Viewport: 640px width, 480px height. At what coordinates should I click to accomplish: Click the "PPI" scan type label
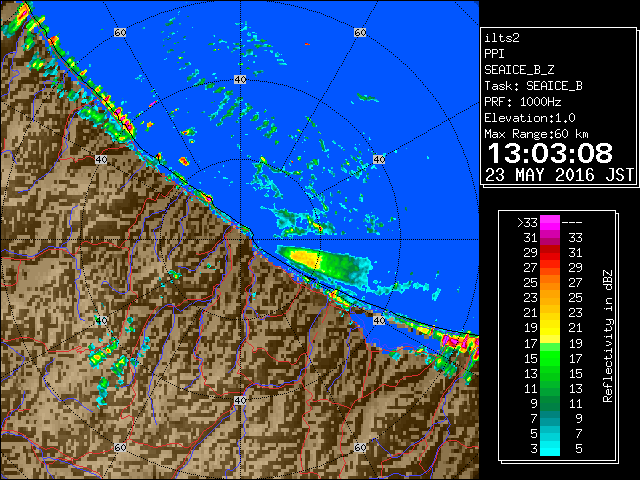tap(494, 54)
